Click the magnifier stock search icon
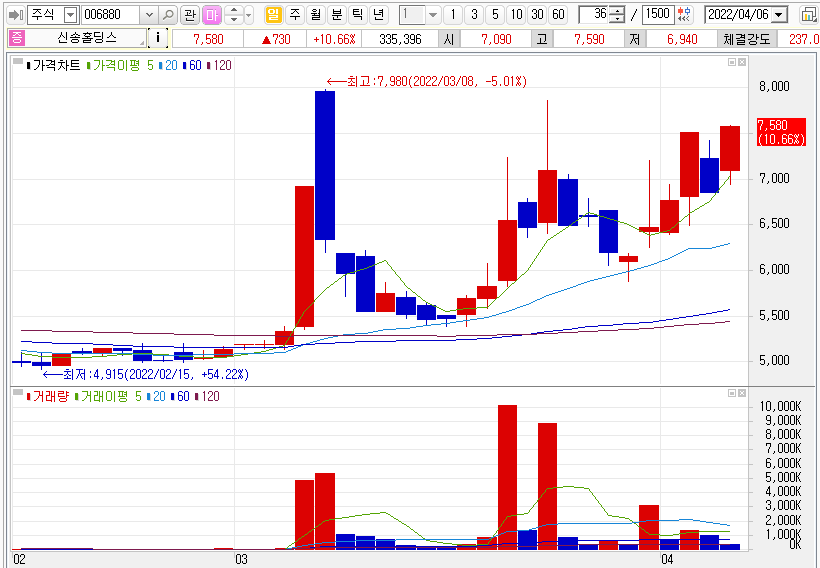The height and width of the screenshot is (568, 820). [168, 15]
